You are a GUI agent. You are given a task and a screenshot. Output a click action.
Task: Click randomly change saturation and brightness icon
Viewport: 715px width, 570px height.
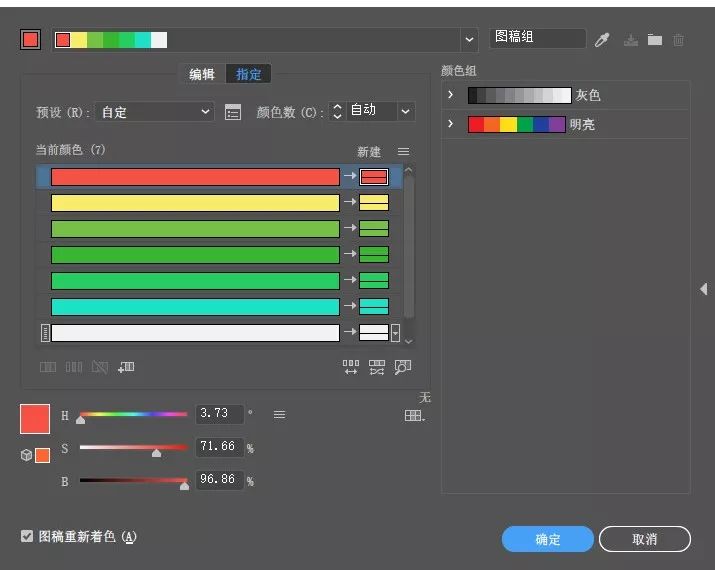[377, 367]
